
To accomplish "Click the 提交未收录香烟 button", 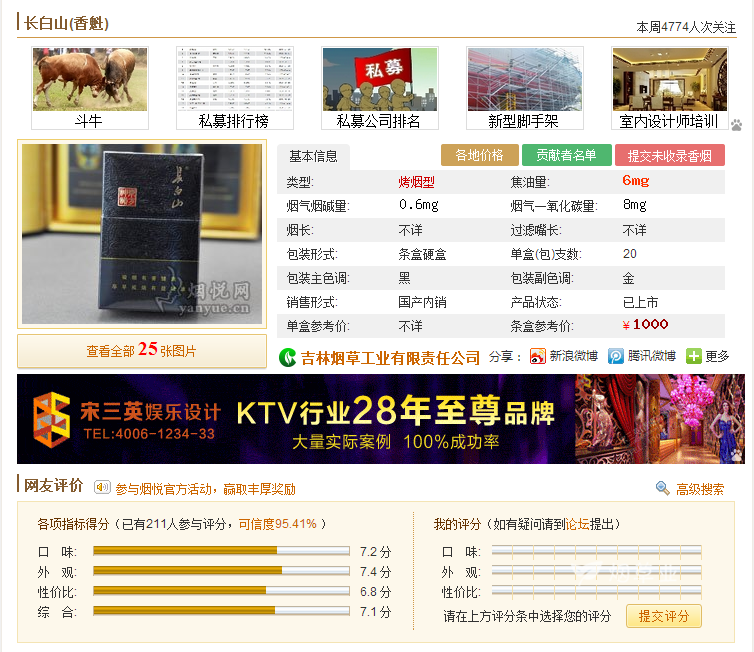I will click(x=669, y=155).
